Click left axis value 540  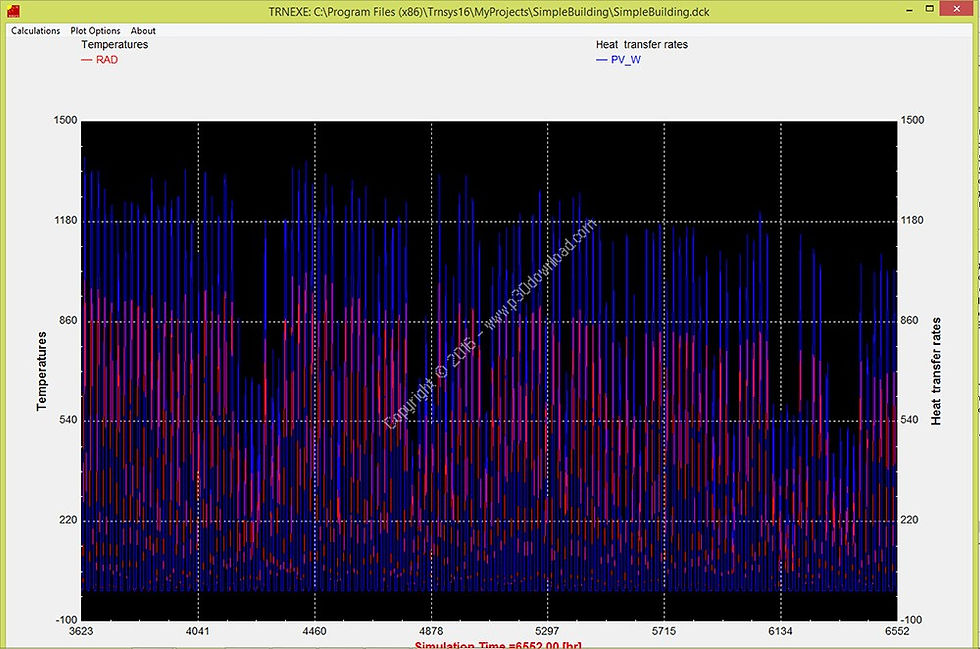point(68,420)
